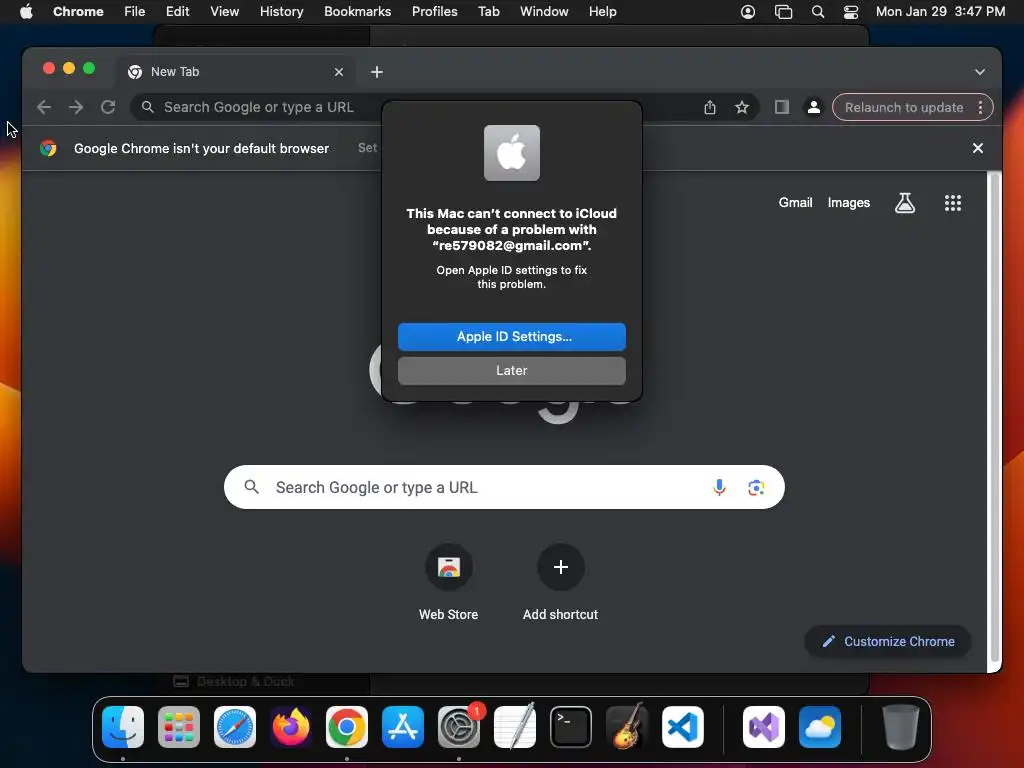Screen dimensions: 1024x768
Task: Open Terminal from the Dock
Action: click(x=571, y=727)
